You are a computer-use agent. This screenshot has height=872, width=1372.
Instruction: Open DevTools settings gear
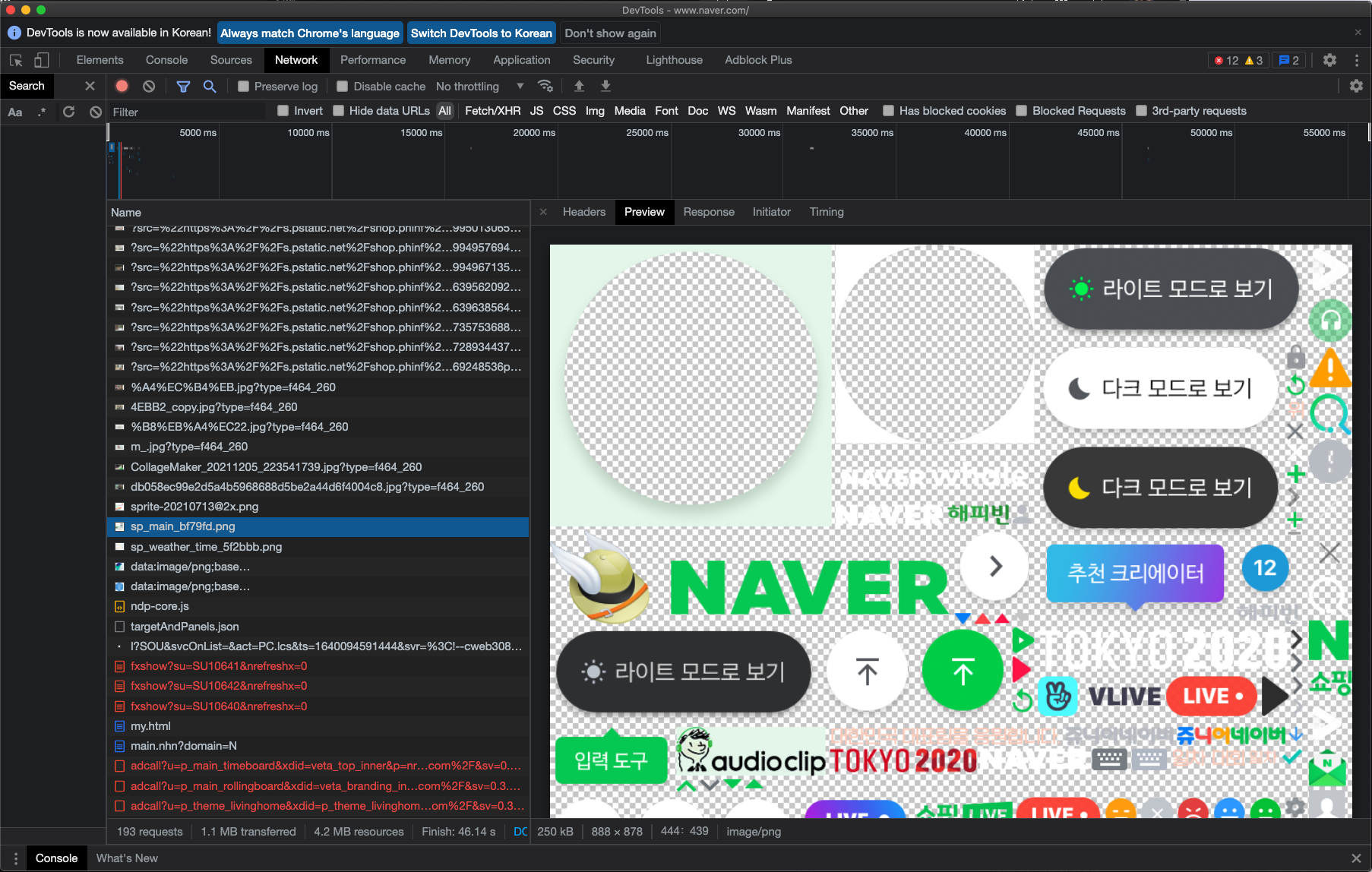point(1329,60)
